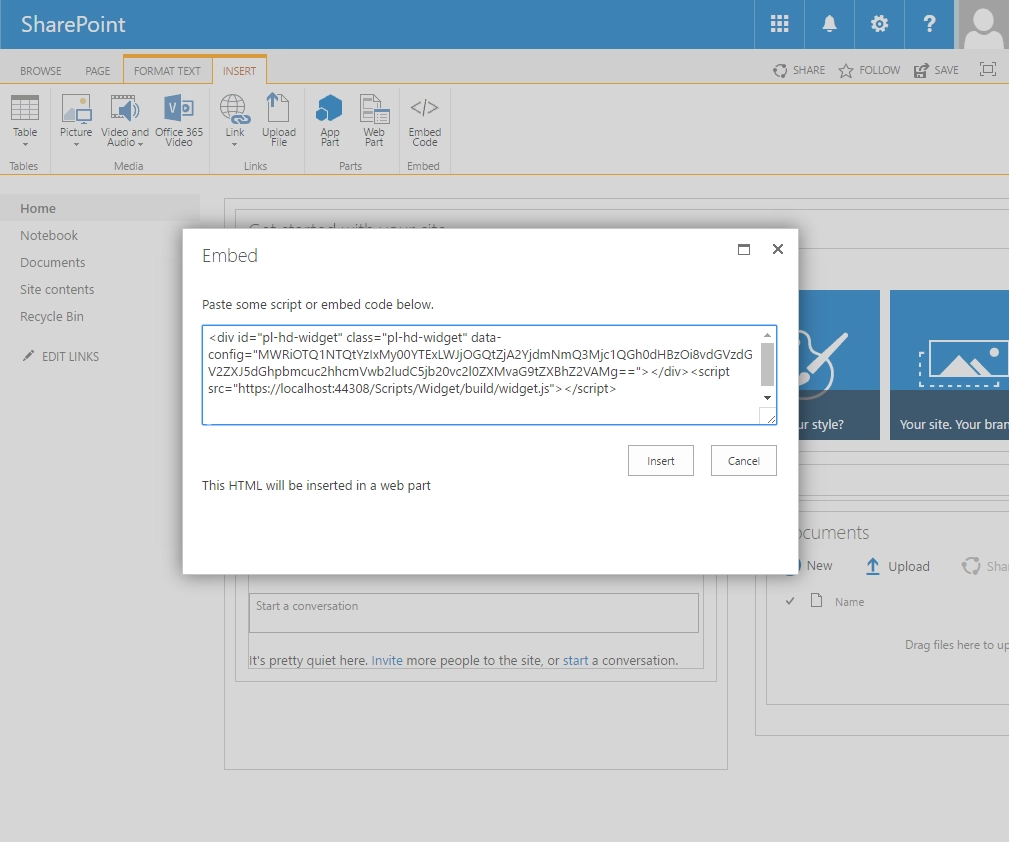
Task: Select the INSERT tab
Action: pyautogui.click(x=239, y=71)
